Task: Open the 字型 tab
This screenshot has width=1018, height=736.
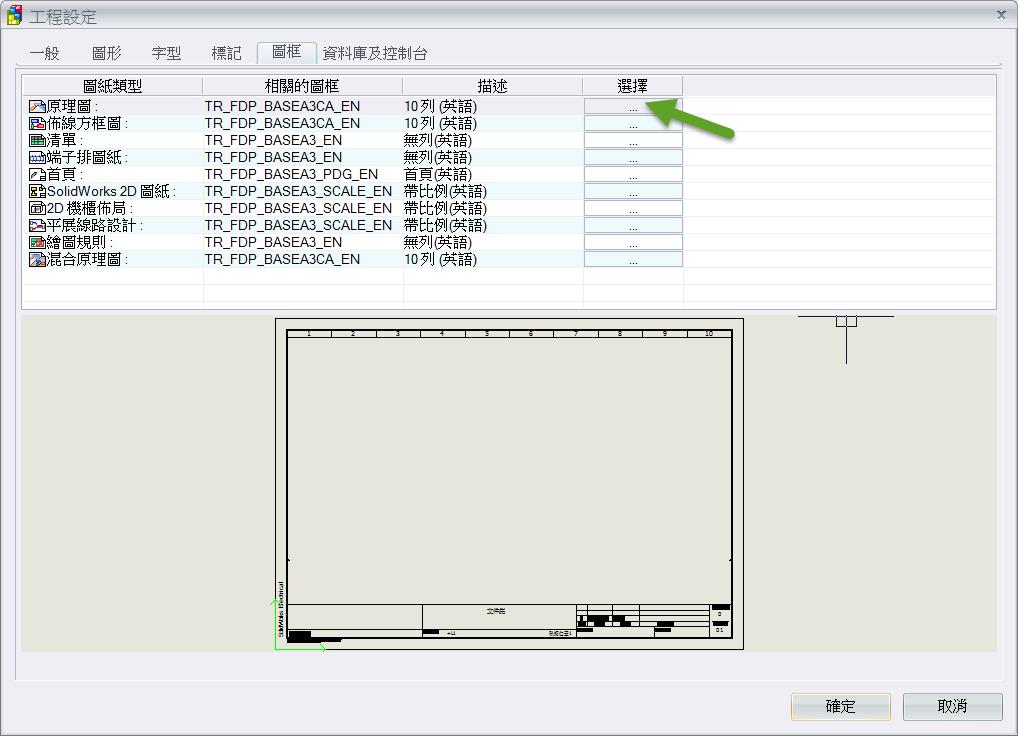Action: pyautogui.click(x=166, y=53)
